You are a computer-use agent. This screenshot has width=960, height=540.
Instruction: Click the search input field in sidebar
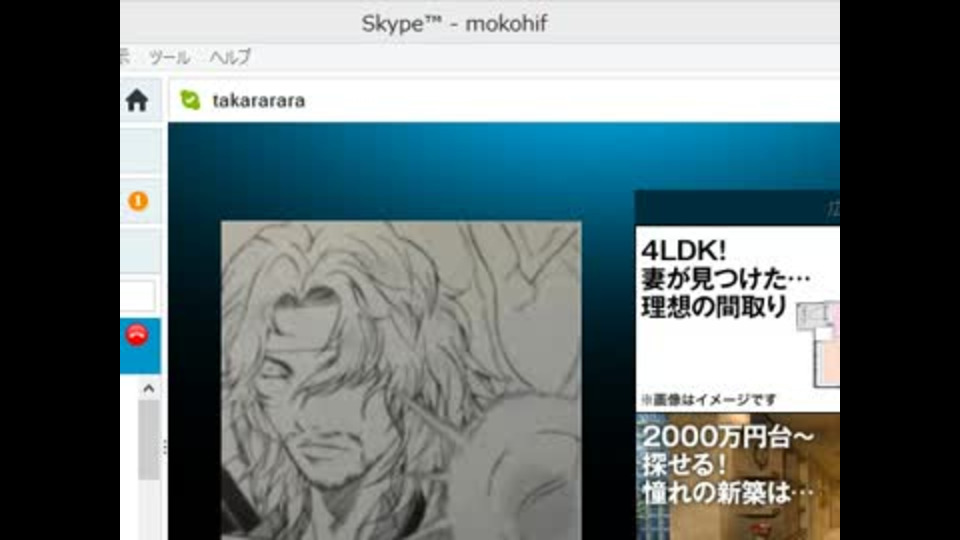click(x=138, y=296)
